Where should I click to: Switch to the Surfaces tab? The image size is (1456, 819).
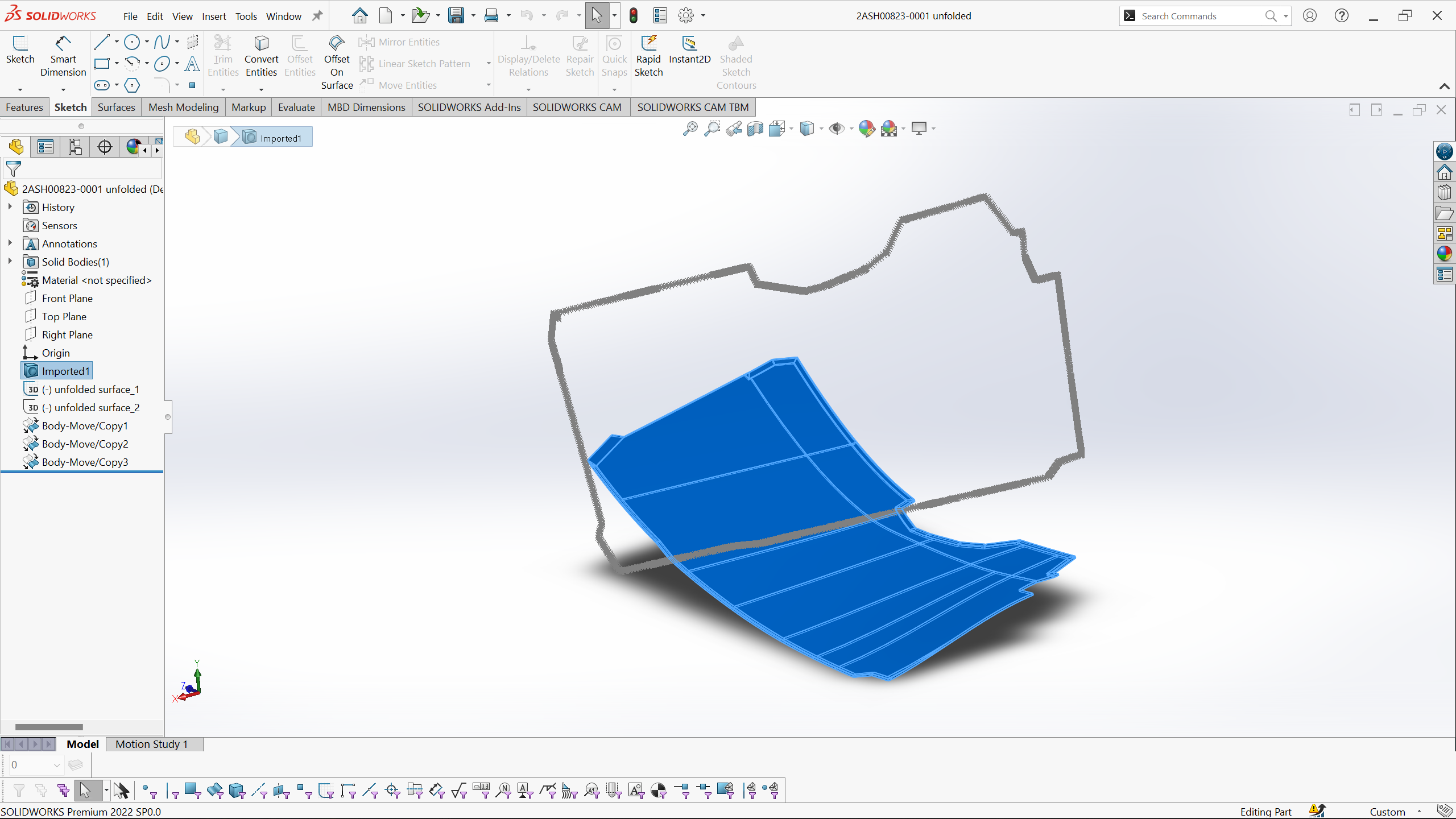(x=116, y=107)
